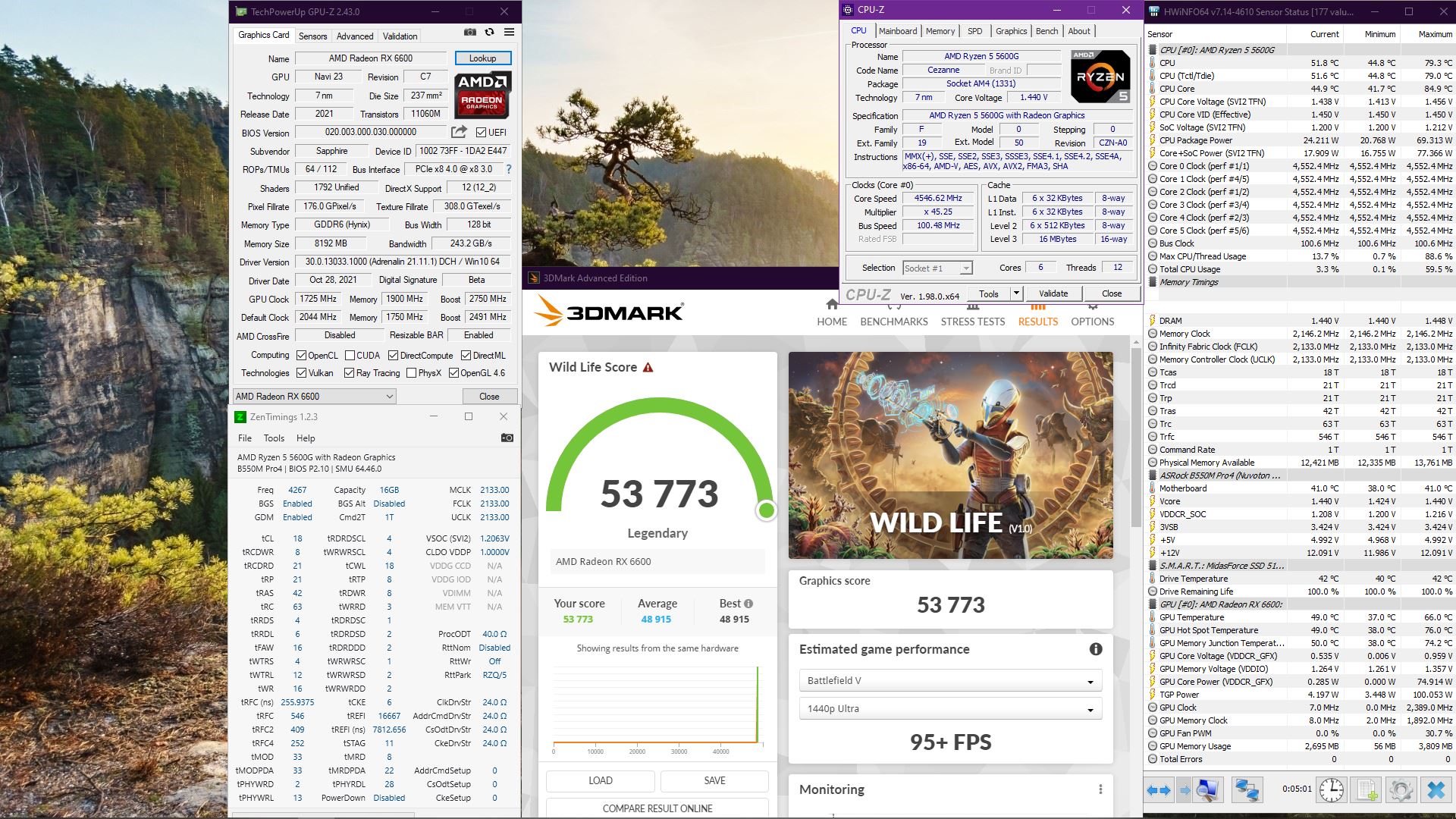1456x819 pixels.
Task: Click the GPU-Z Lookup button
Action: point(483,58)
